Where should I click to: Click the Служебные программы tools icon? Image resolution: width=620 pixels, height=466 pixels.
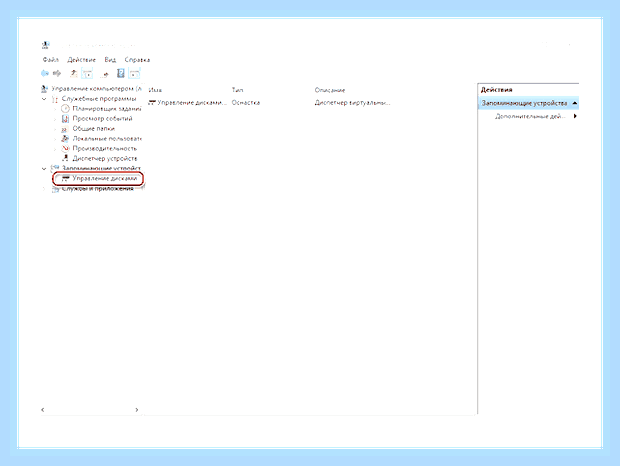click(x=55, y=99)
